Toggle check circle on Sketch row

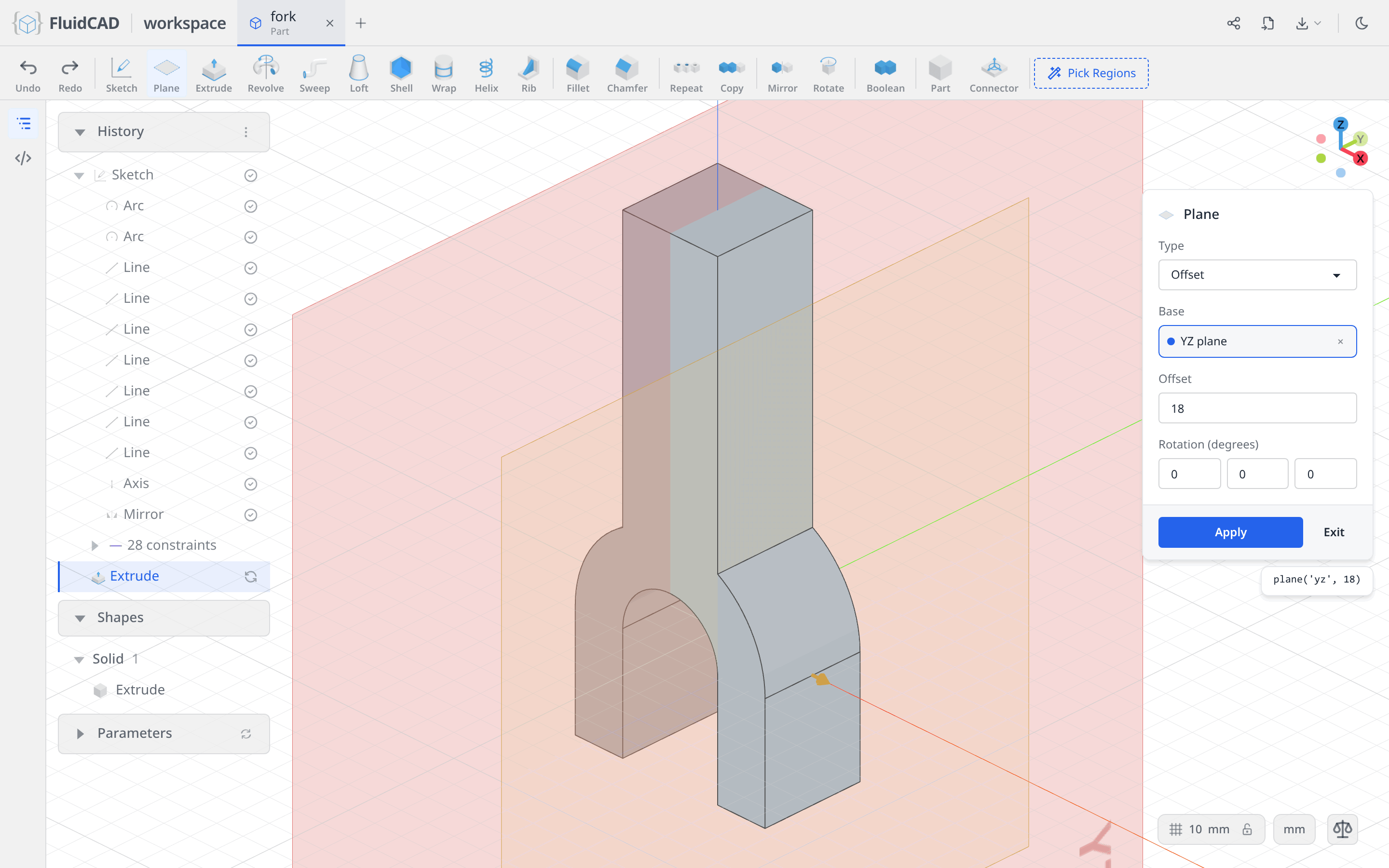click(251, 175)
